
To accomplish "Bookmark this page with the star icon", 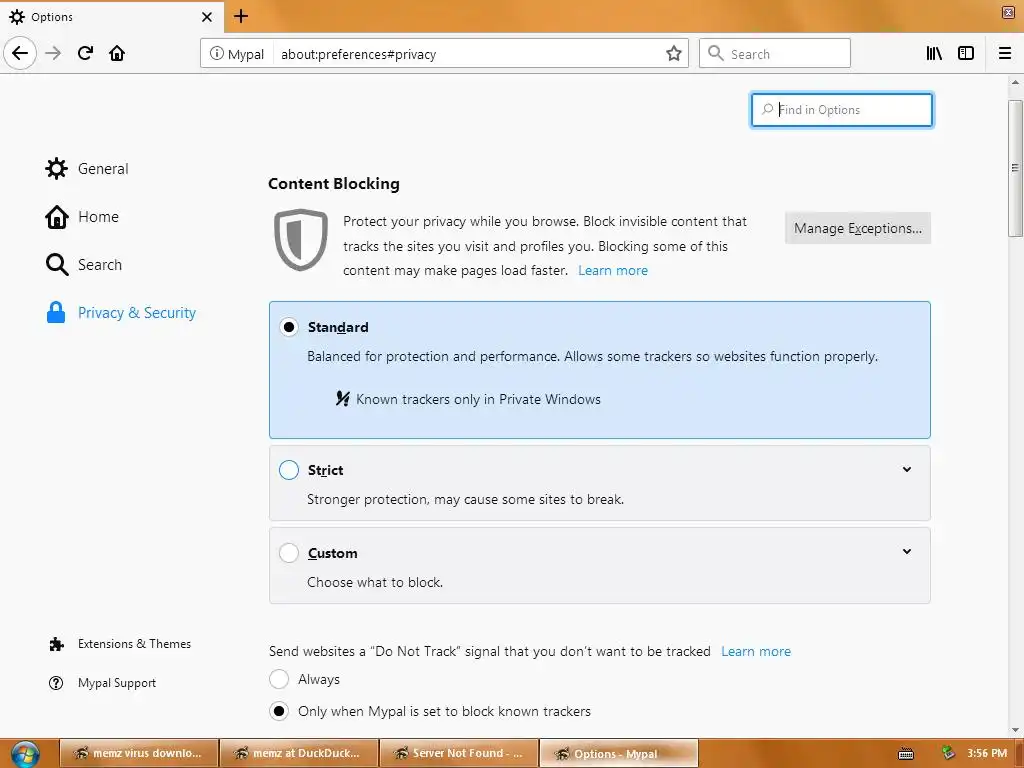I will pos(673,54).
